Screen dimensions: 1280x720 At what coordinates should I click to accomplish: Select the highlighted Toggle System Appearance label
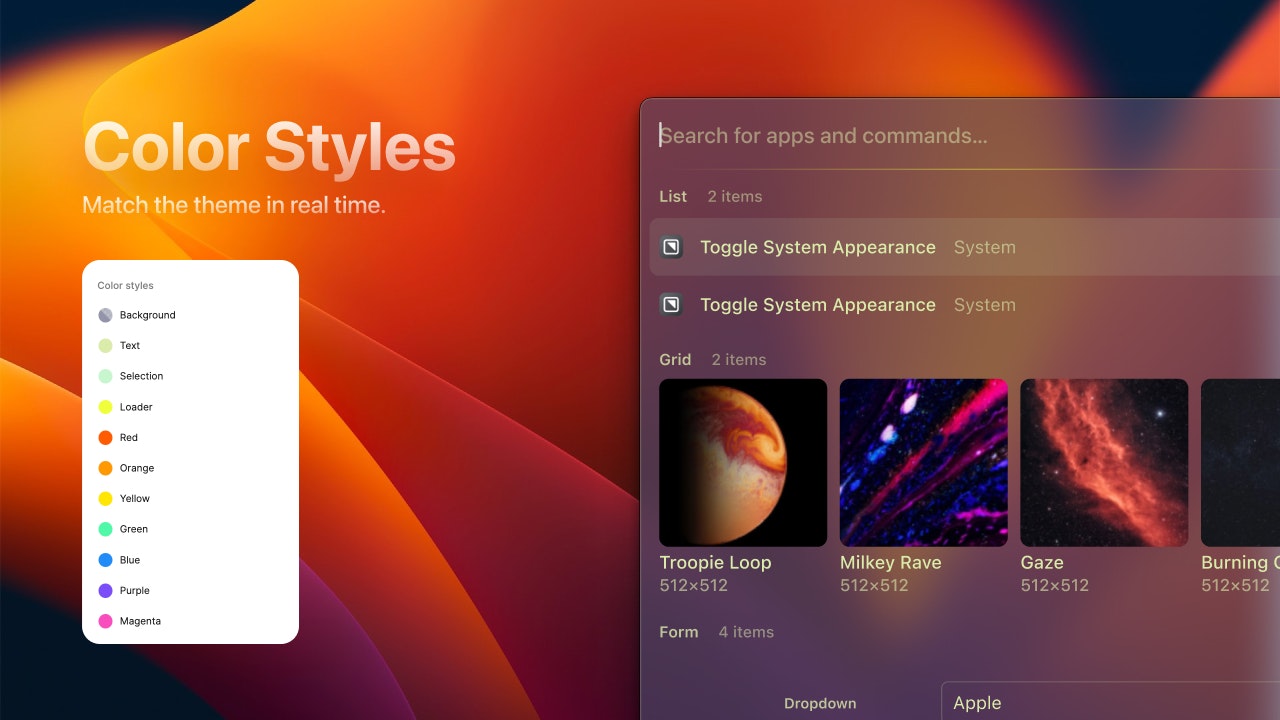coord(818,247)
